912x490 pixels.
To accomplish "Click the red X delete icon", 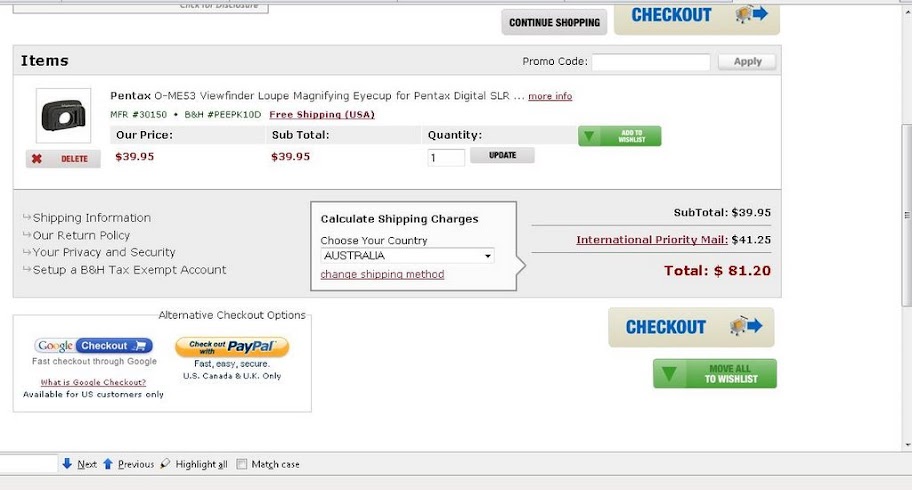I will [x=37, y=159].
